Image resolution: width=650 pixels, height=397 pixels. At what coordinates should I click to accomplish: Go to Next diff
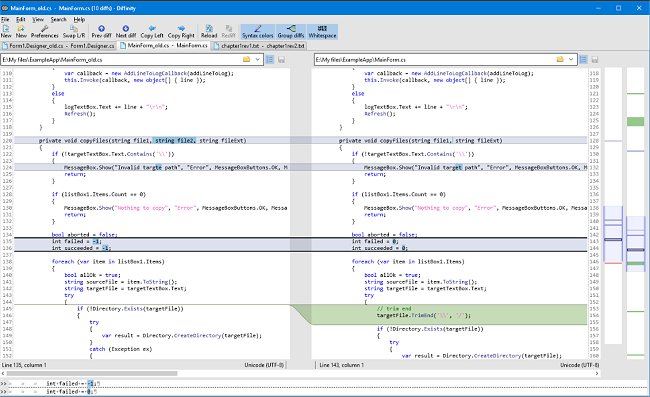click(x=126, y=31)
